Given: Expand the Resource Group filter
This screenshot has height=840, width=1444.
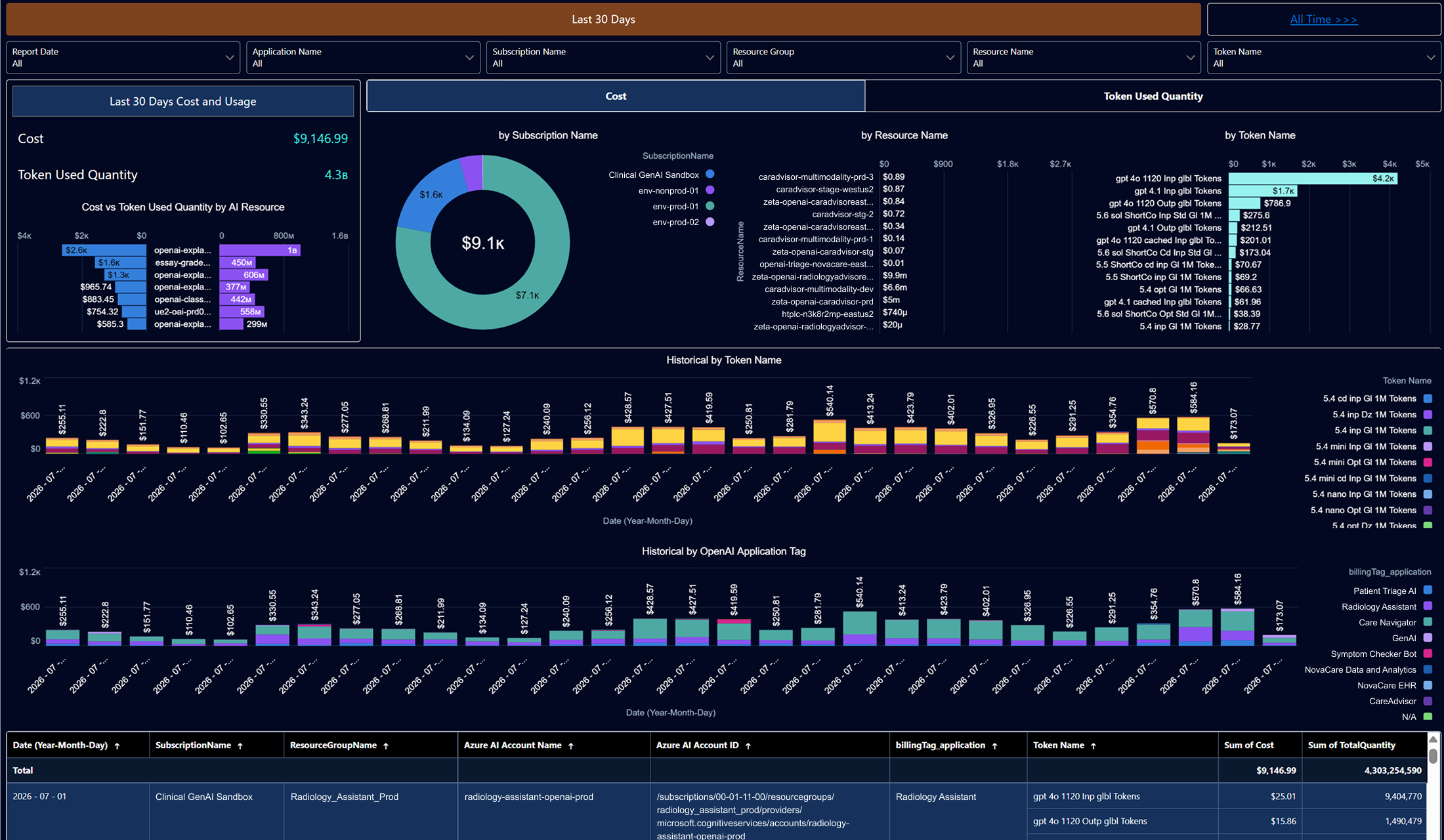Looking at the screenshot, I should [843, 58].
